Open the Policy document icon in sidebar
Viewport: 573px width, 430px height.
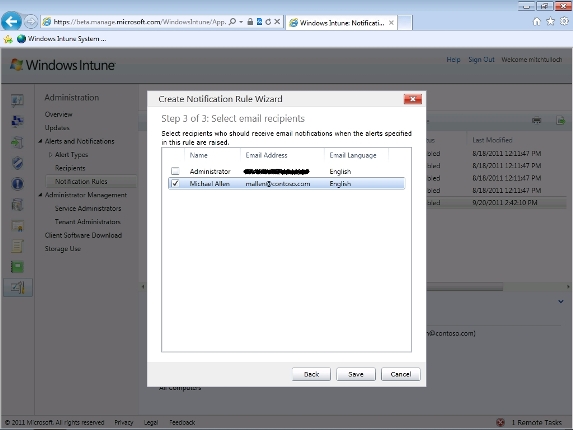point(17,246)
